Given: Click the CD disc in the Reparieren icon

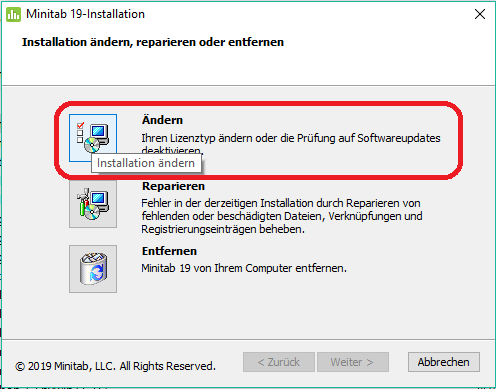Looking at the screenshot, I should 92,212.
